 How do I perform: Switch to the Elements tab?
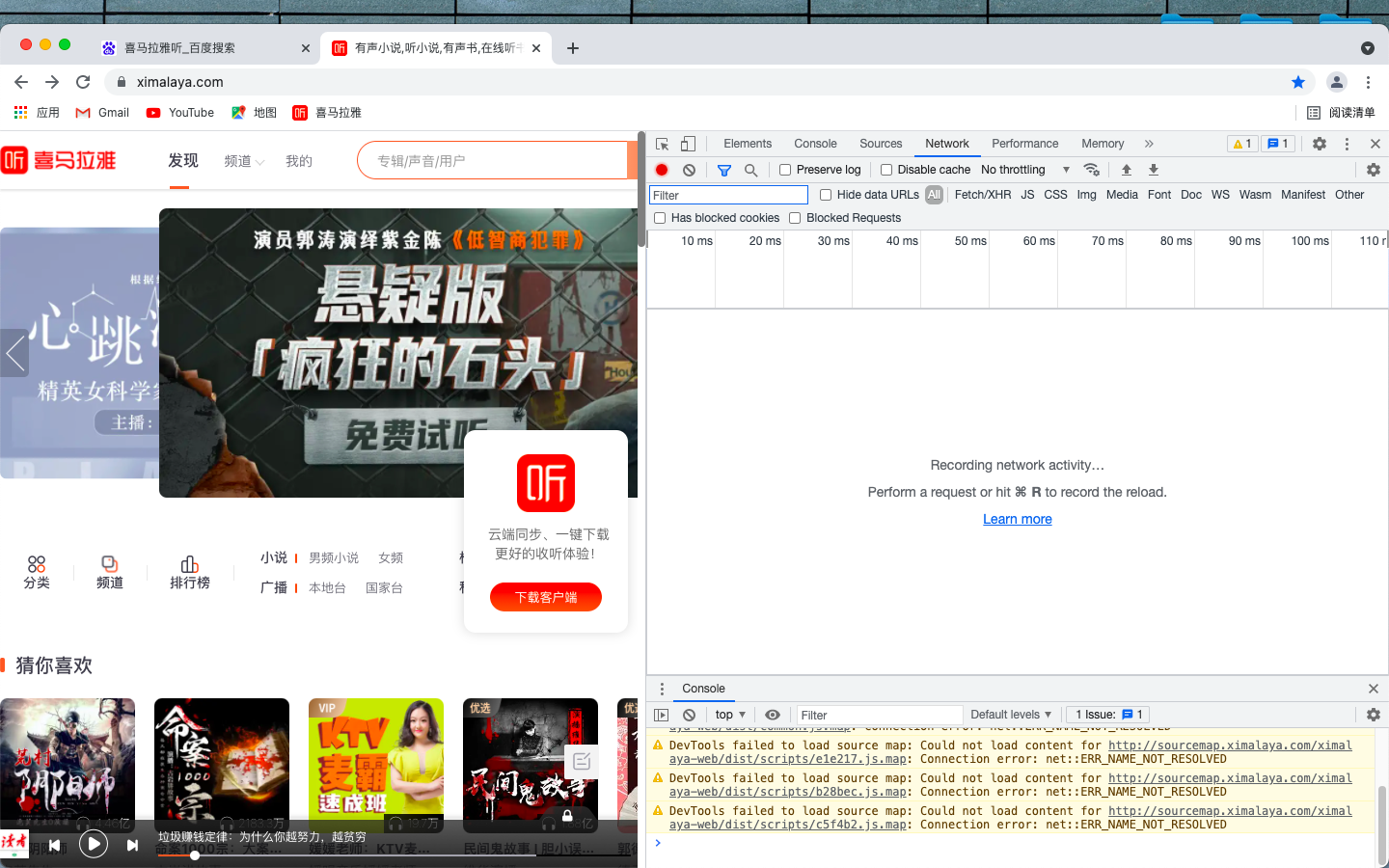[x=748, y=144]
